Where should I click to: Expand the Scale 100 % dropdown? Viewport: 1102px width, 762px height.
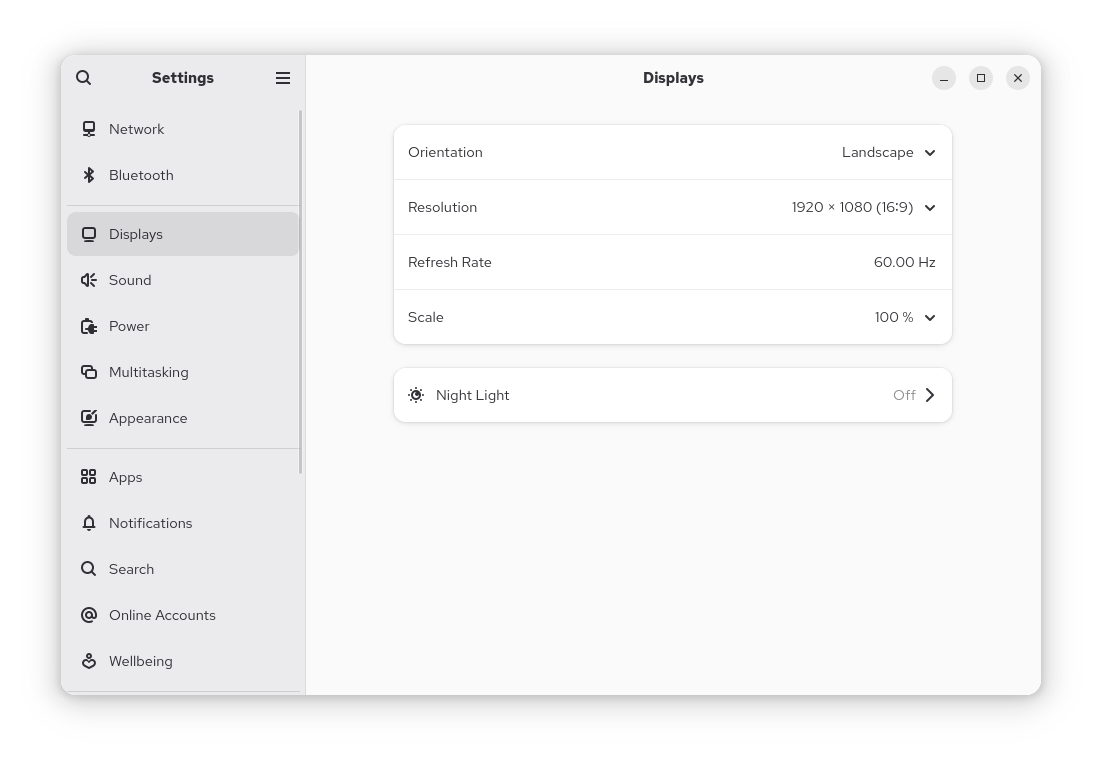click(905, 317)
